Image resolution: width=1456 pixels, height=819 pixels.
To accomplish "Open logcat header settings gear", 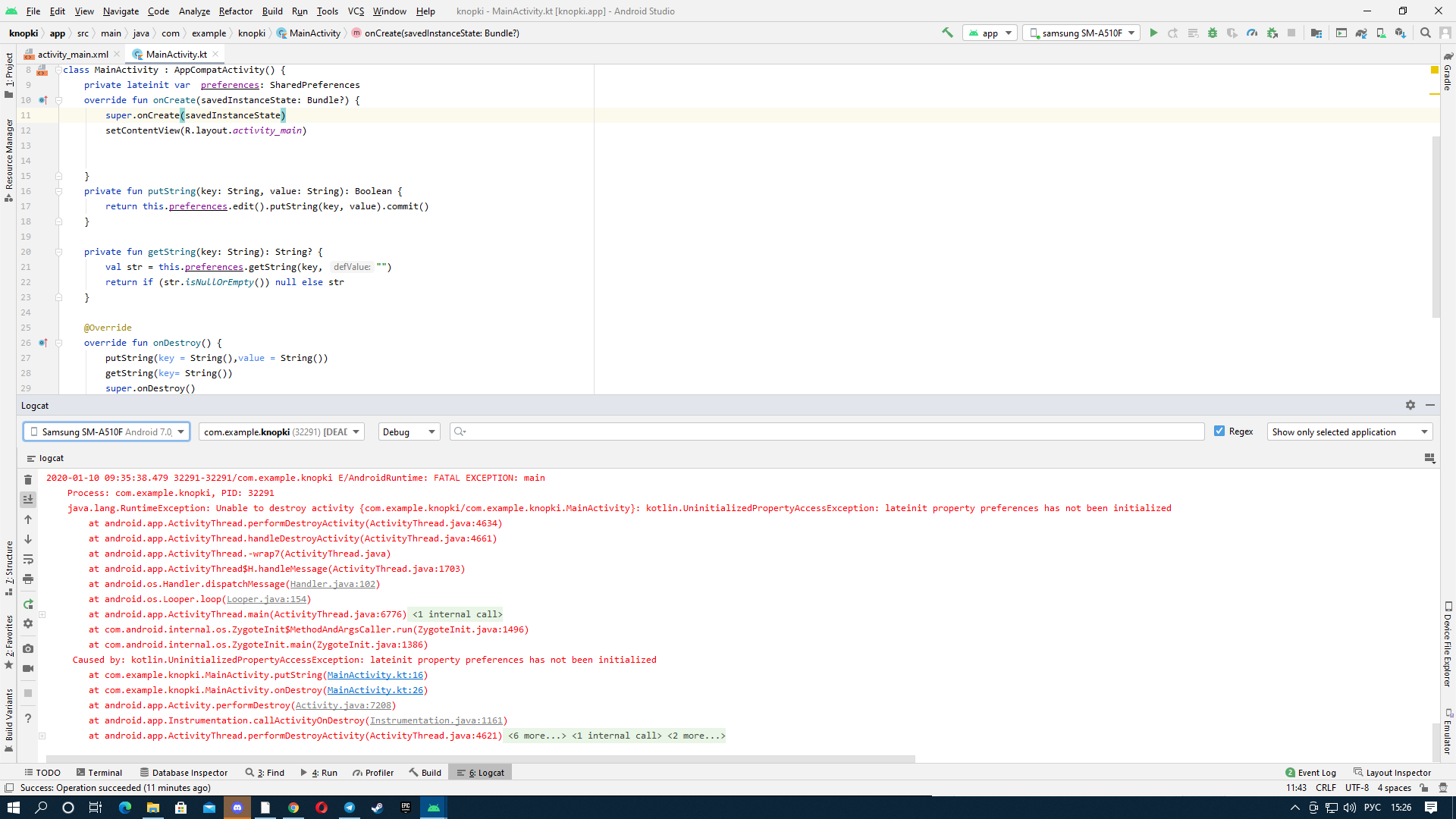I will 28,623.
